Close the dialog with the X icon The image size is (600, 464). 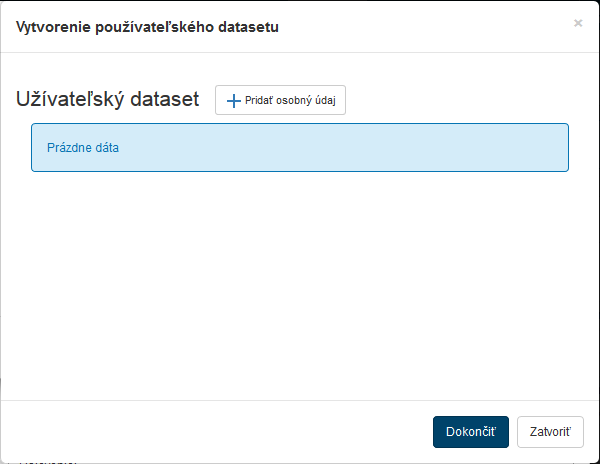pyautogui.click(x=578, y=23)
